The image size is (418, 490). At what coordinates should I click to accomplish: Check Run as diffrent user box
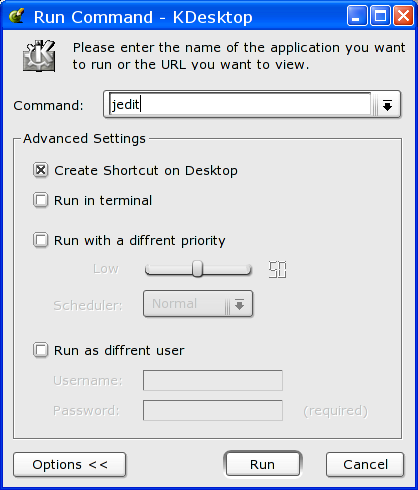point(41,350)
